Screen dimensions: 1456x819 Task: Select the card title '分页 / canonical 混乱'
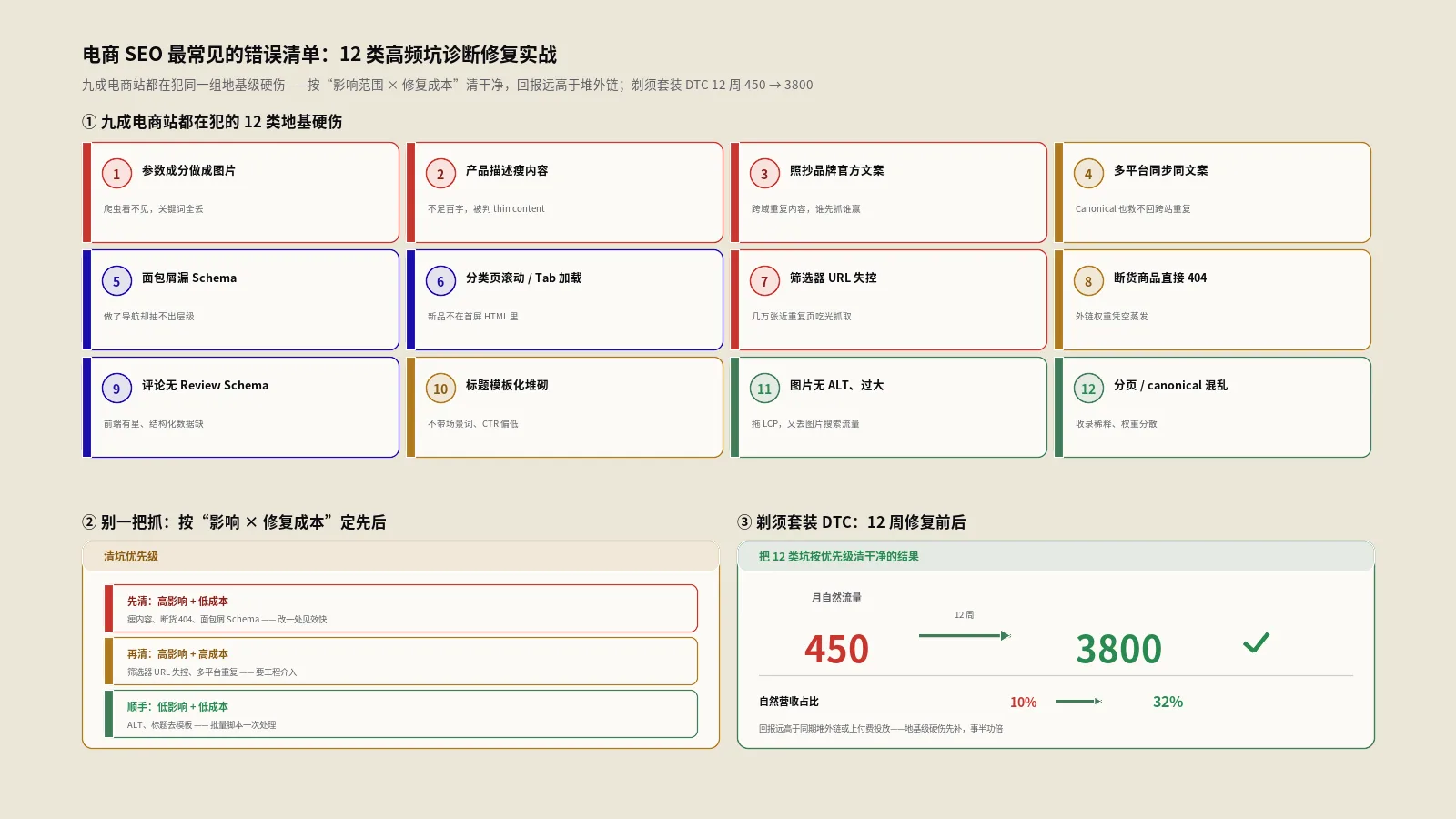(1170, 385)
